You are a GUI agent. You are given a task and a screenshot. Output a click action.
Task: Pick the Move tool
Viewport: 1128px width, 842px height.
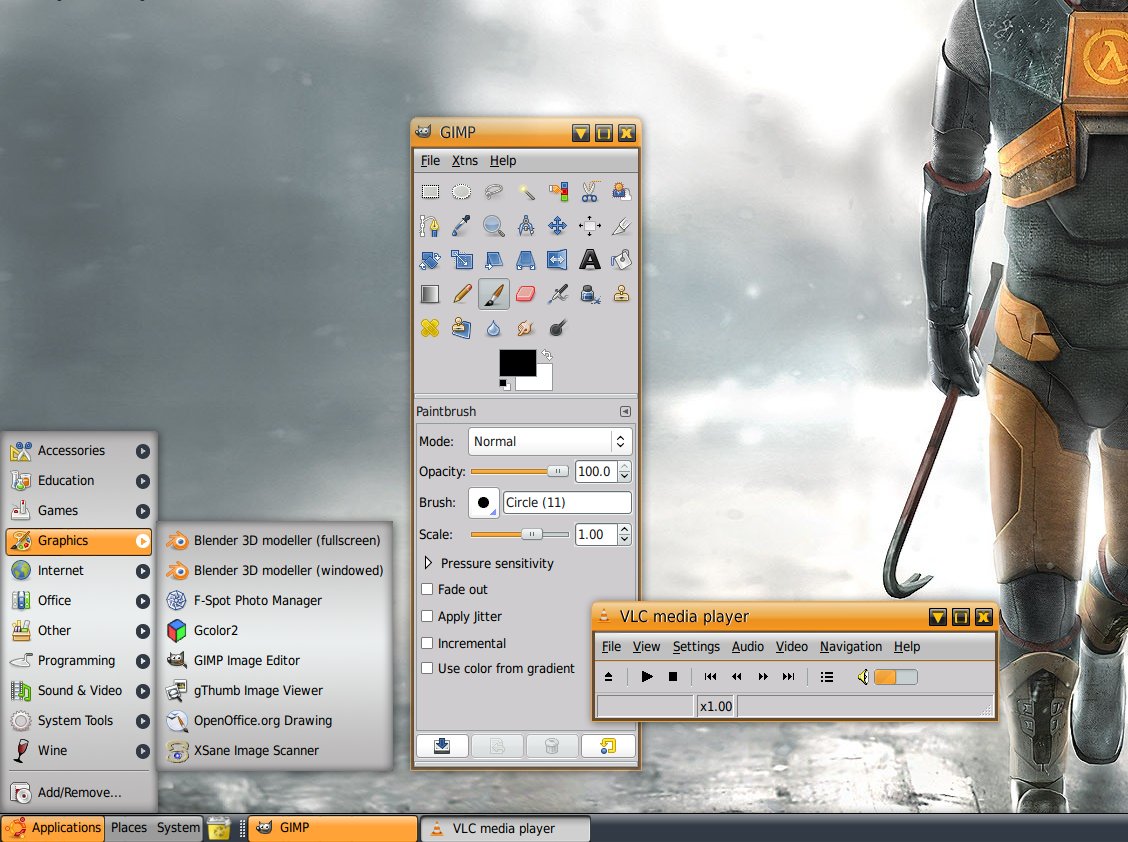[x=558, y=226]
